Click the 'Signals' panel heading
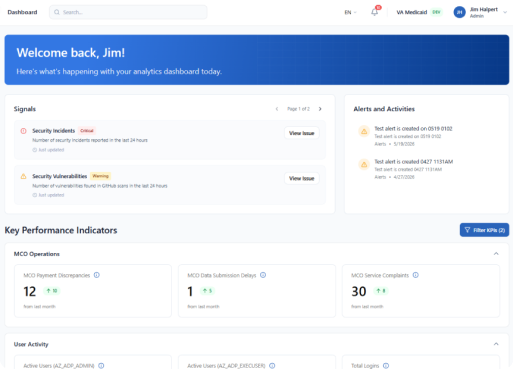The width and height of the screenshot is (513, 369). coord(25,109)
